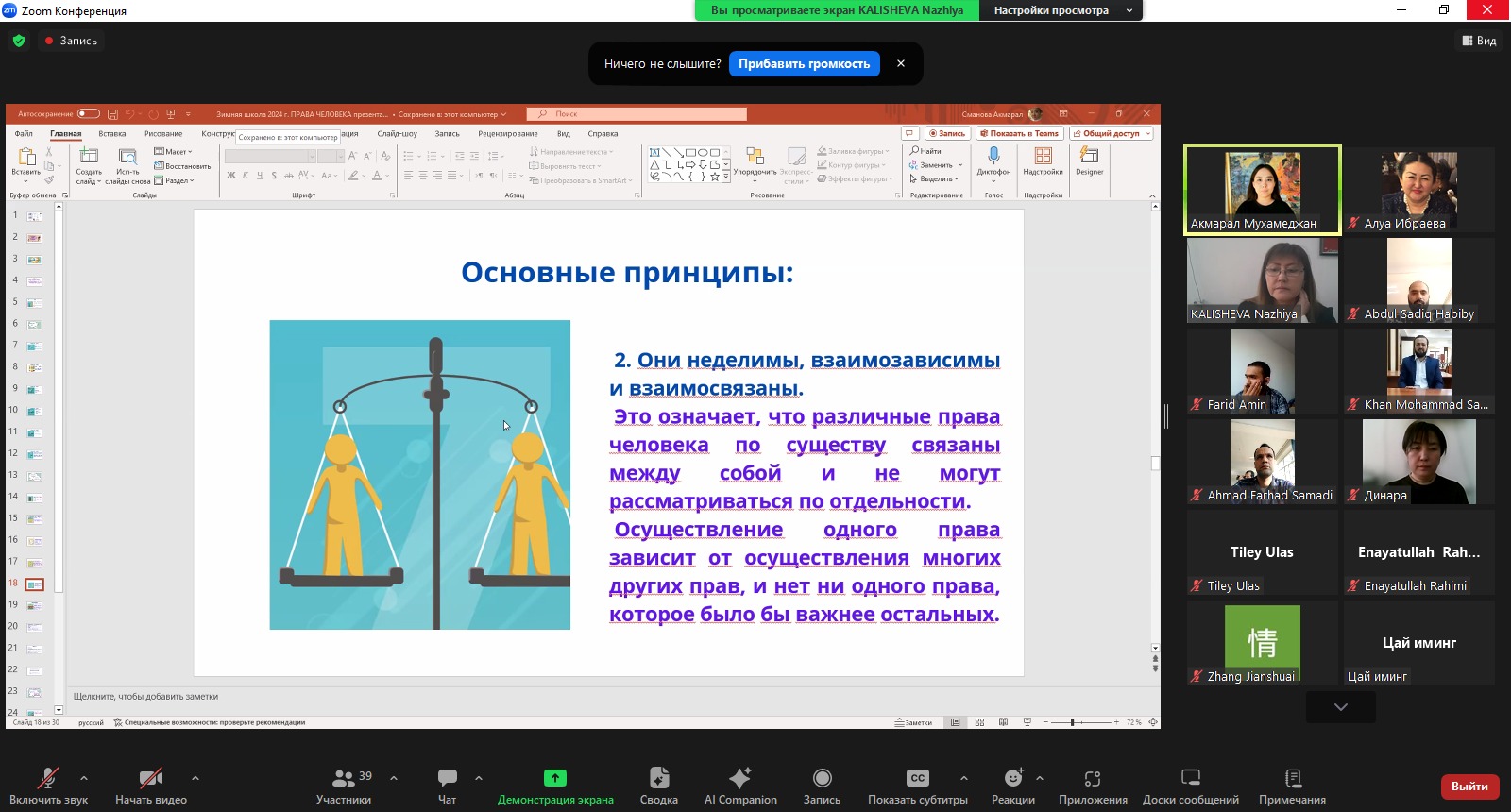
Task: Expand audio options arrow beside Включить звук
Action: pos(84,778)
